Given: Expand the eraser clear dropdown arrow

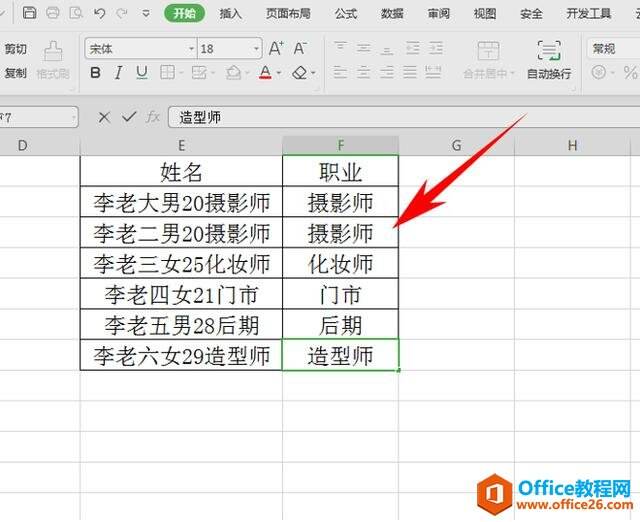Looking at the screenshot, I should 313,73.
